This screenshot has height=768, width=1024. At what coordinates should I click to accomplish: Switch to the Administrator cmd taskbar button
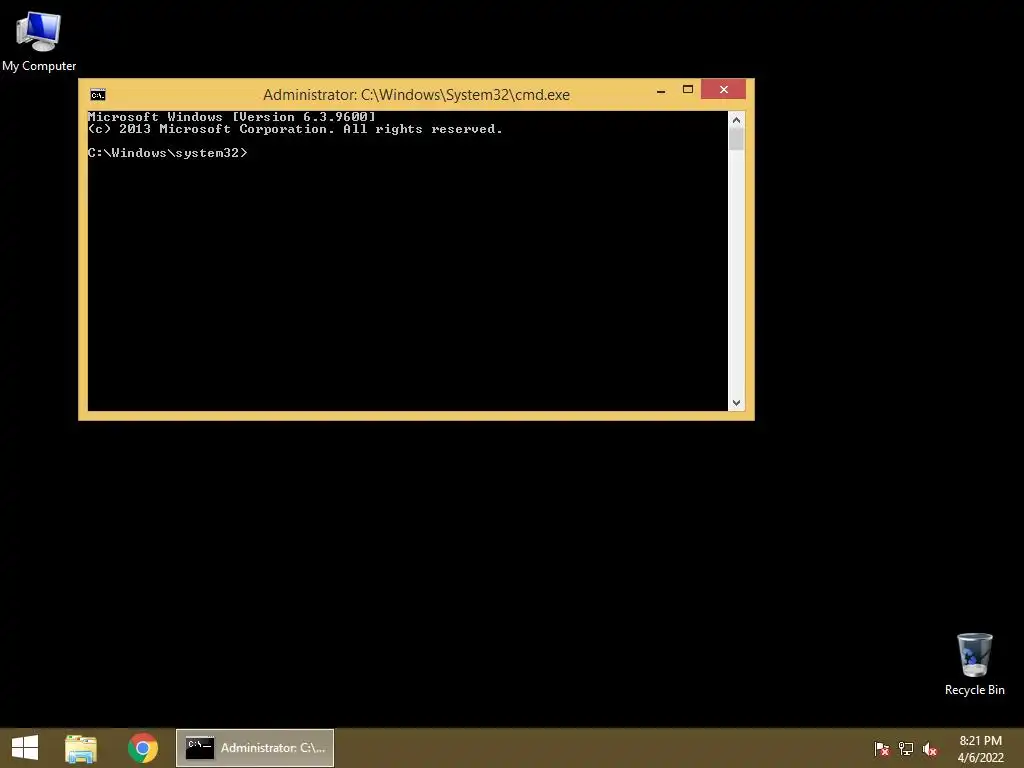click(255, 748)
